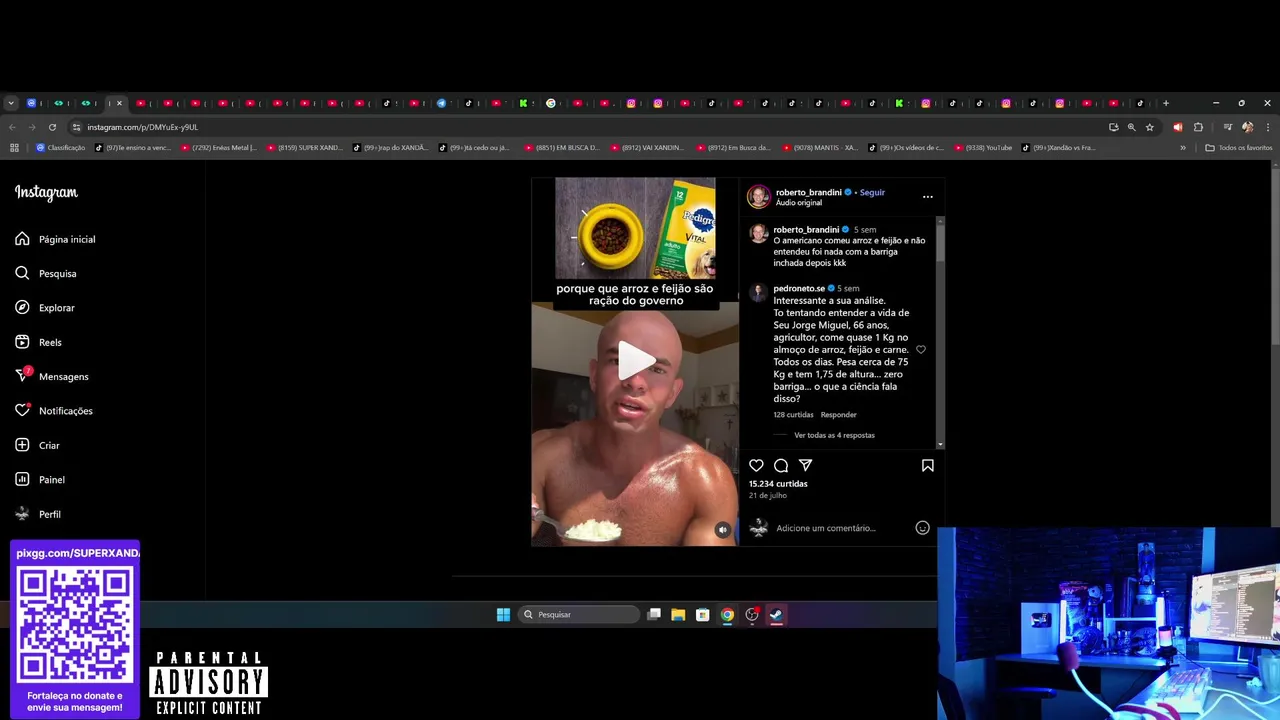
Task: Open Todos os favoritos folder
Action: (1239, 148)
